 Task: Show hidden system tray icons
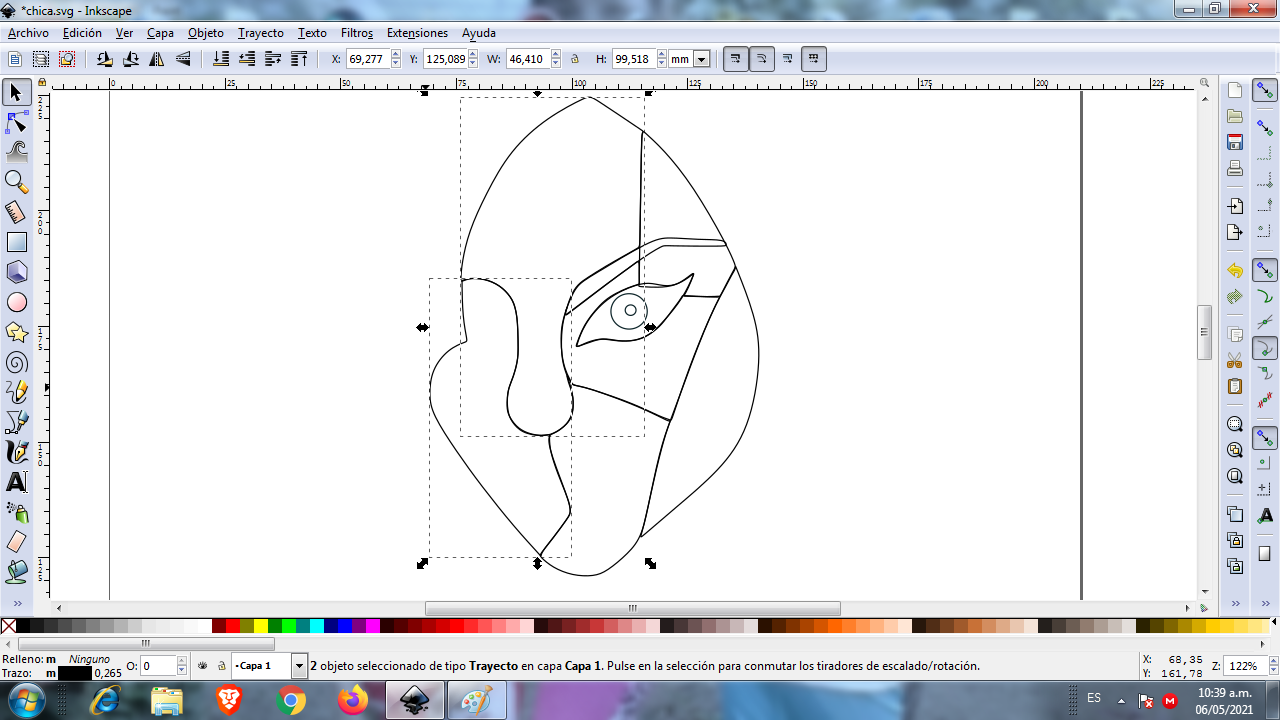(x=1121, y=700)
